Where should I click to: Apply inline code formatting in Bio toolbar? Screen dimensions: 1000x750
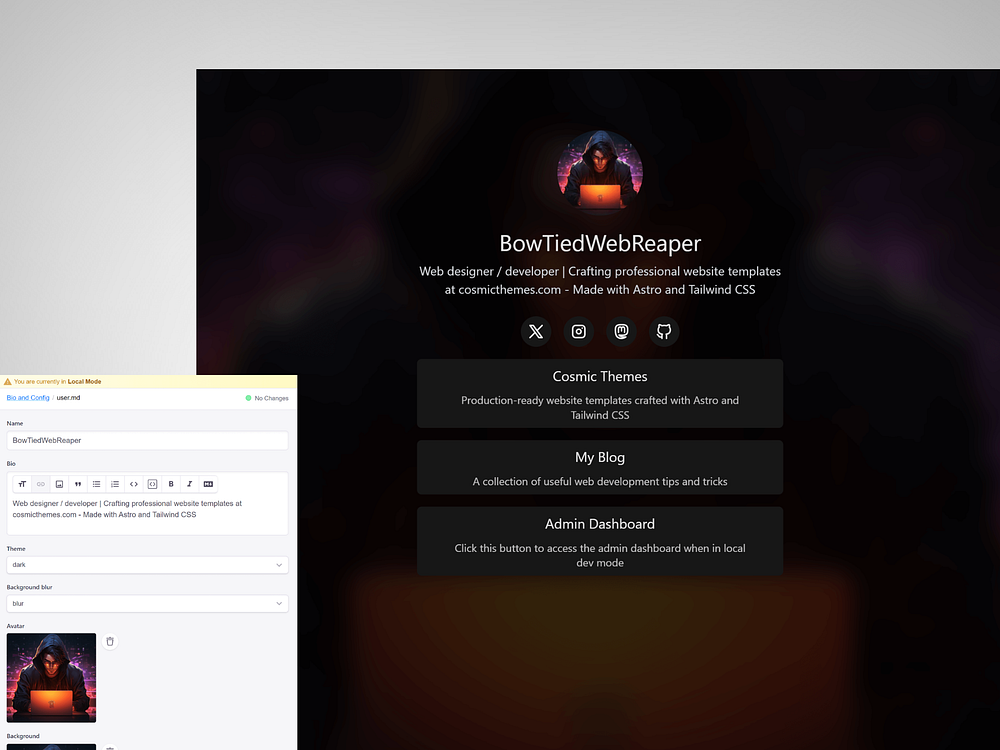click(134, 484)
